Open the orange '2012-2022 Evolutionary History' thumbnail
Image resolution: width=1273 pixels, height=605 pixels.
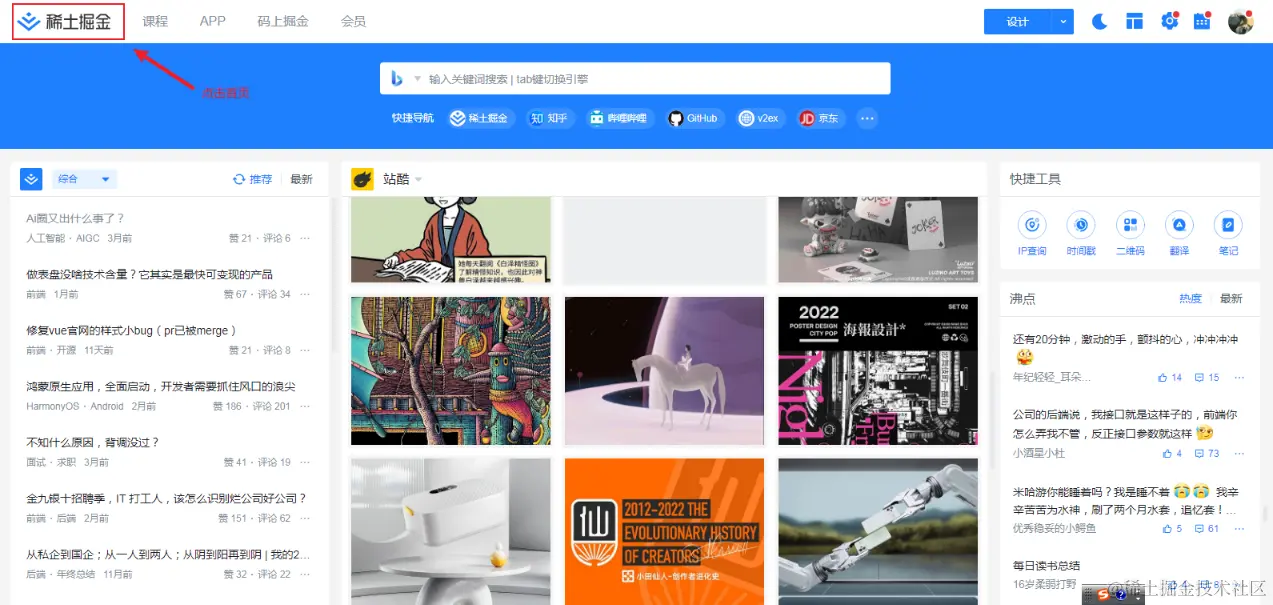[x=664, y=531]
